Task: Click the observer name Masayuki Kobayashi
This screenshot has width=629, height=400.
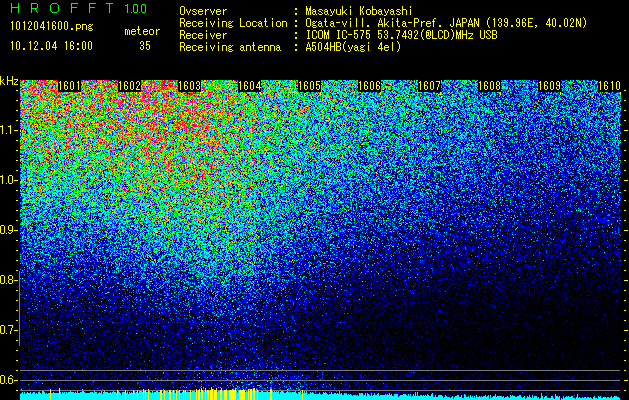Action: [x=359, y=11]
